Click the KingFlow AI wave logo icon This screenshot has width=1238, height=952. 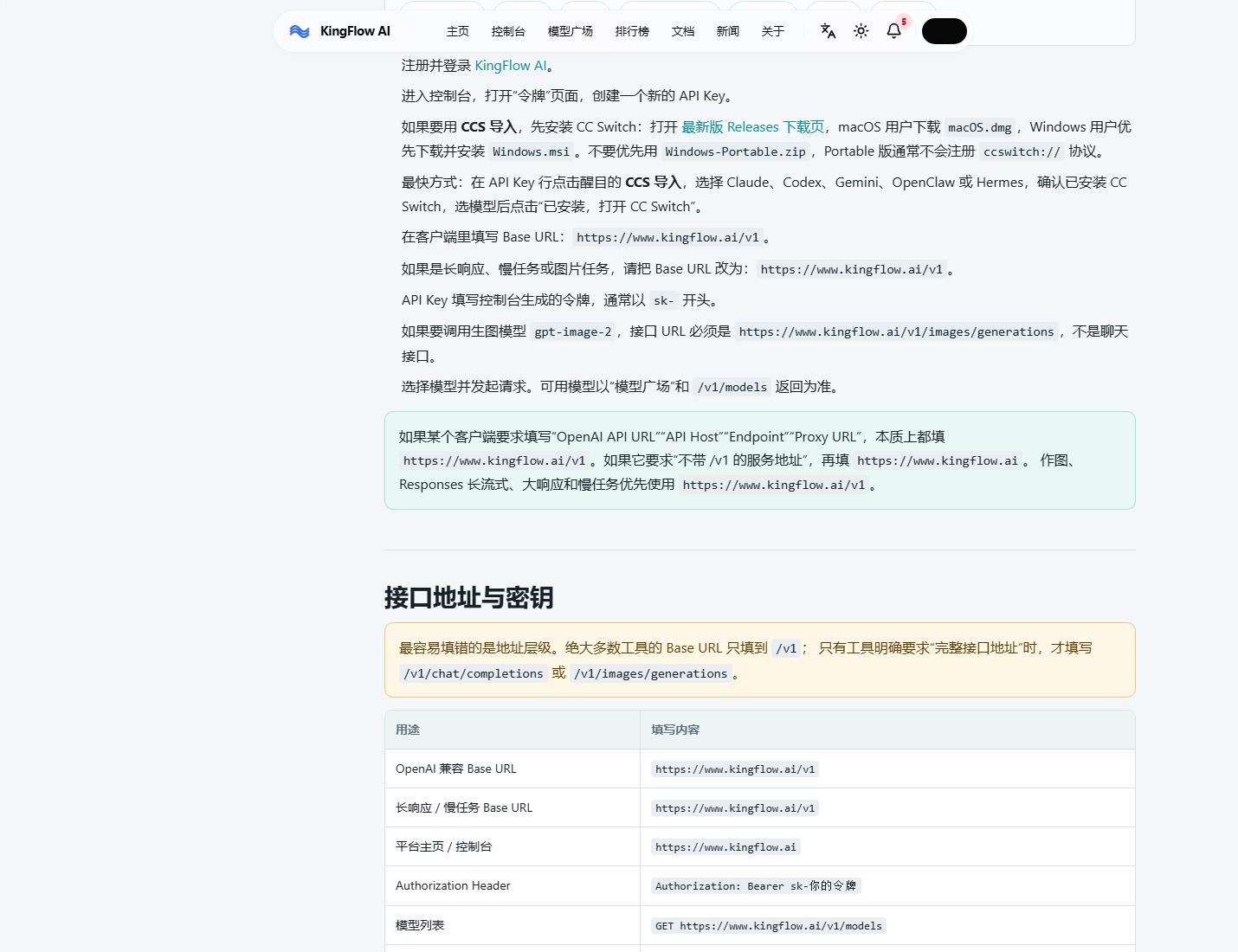[x=300, y=31]
